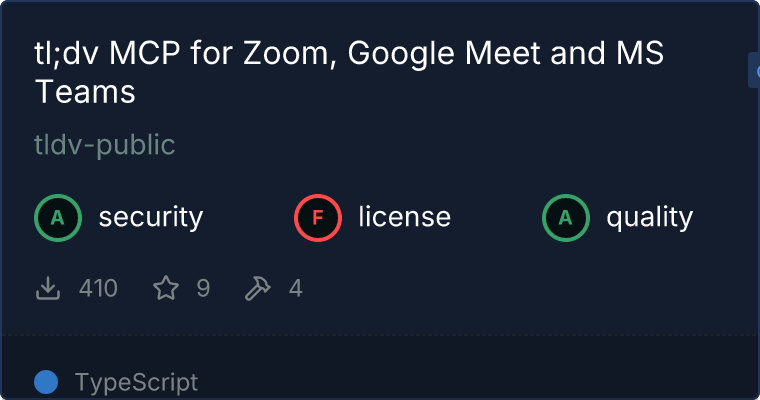Click the TypeScript language label
Viewport: 760px width, 400px height.
pos(136,382)
